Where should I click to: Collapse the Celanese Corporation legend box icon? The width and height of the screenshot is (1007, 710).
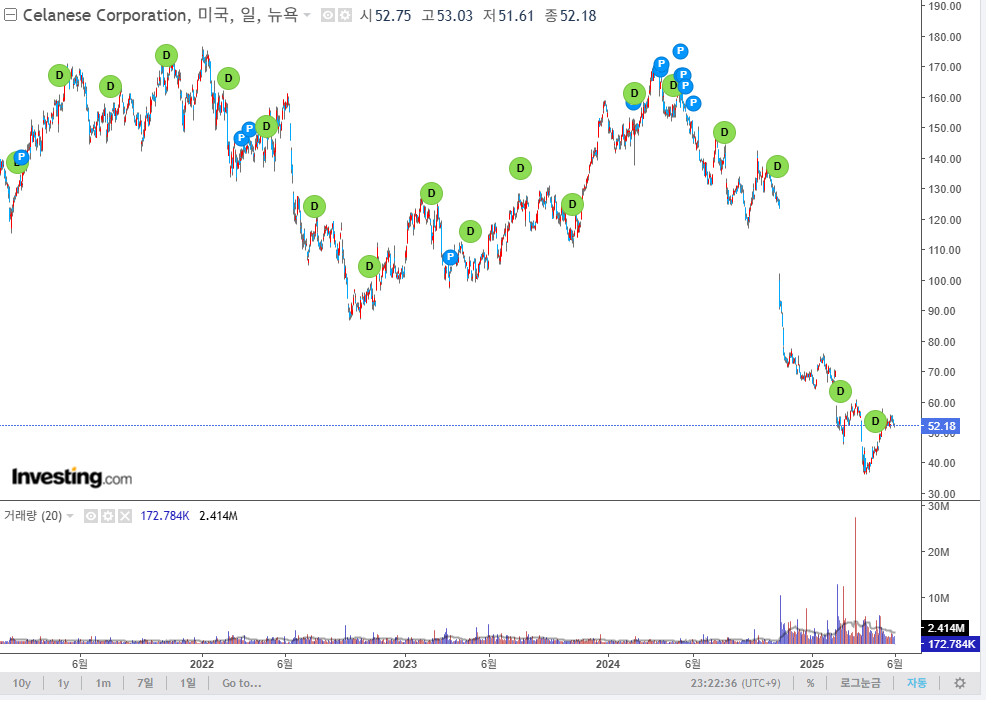pos(10,15)
